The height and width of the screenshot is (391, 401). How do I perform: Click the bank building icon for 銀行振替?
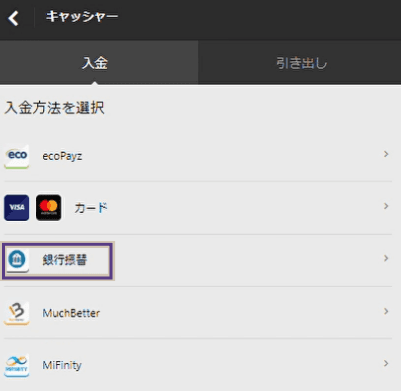pyautogui.click(x=17, y=260)
